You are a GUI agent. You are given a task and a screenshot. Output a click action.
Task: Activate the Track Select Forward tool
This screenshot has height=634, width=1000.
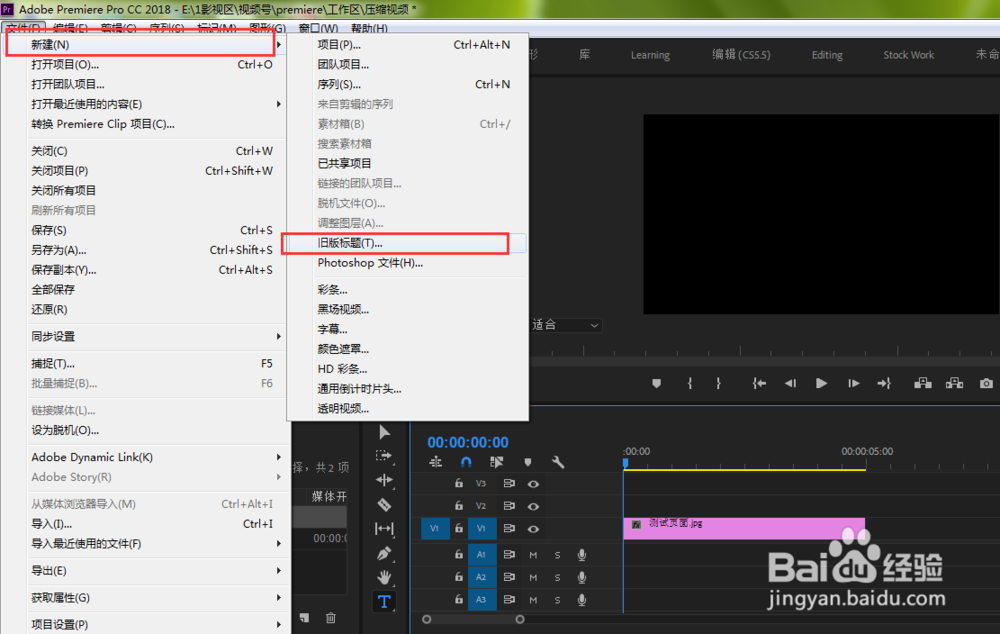384,455
